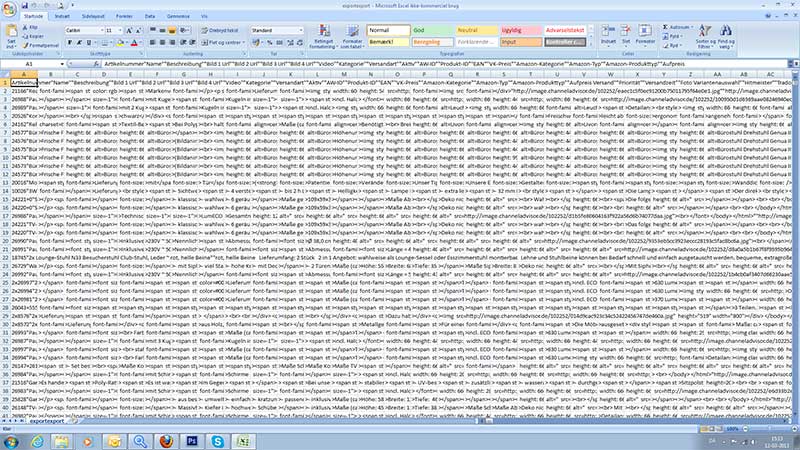This screenshot has height=450, width=800.
Task: Open the font size 11 dropdown
Action: coord(120,31)
